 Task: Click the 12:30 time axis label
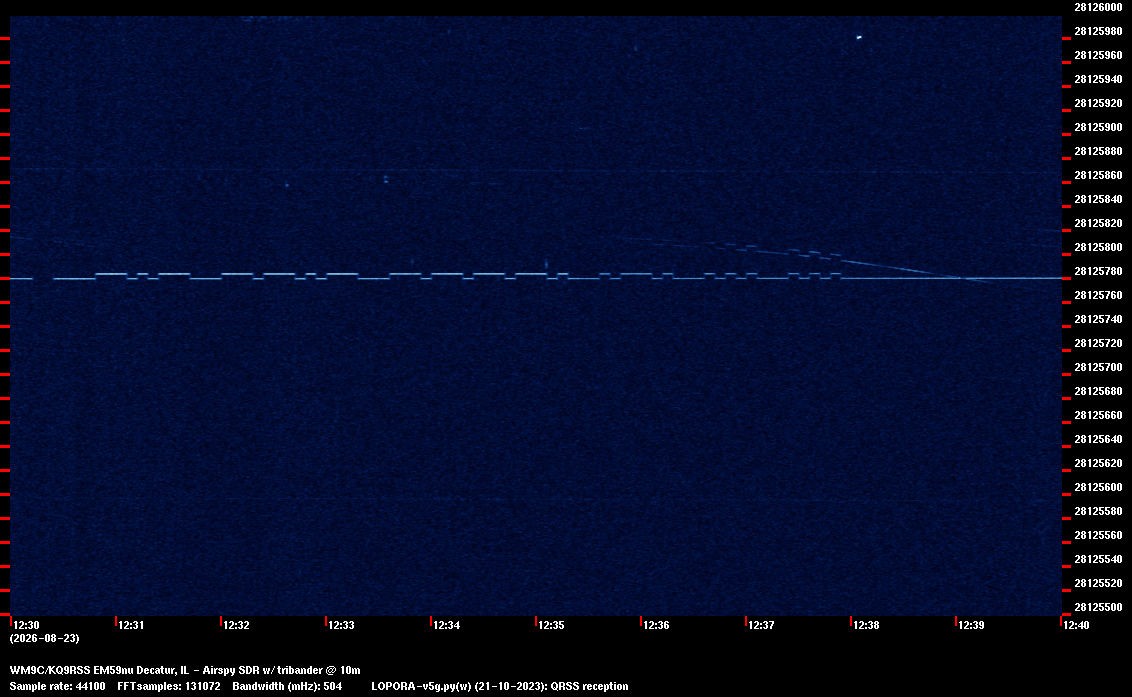27,625
